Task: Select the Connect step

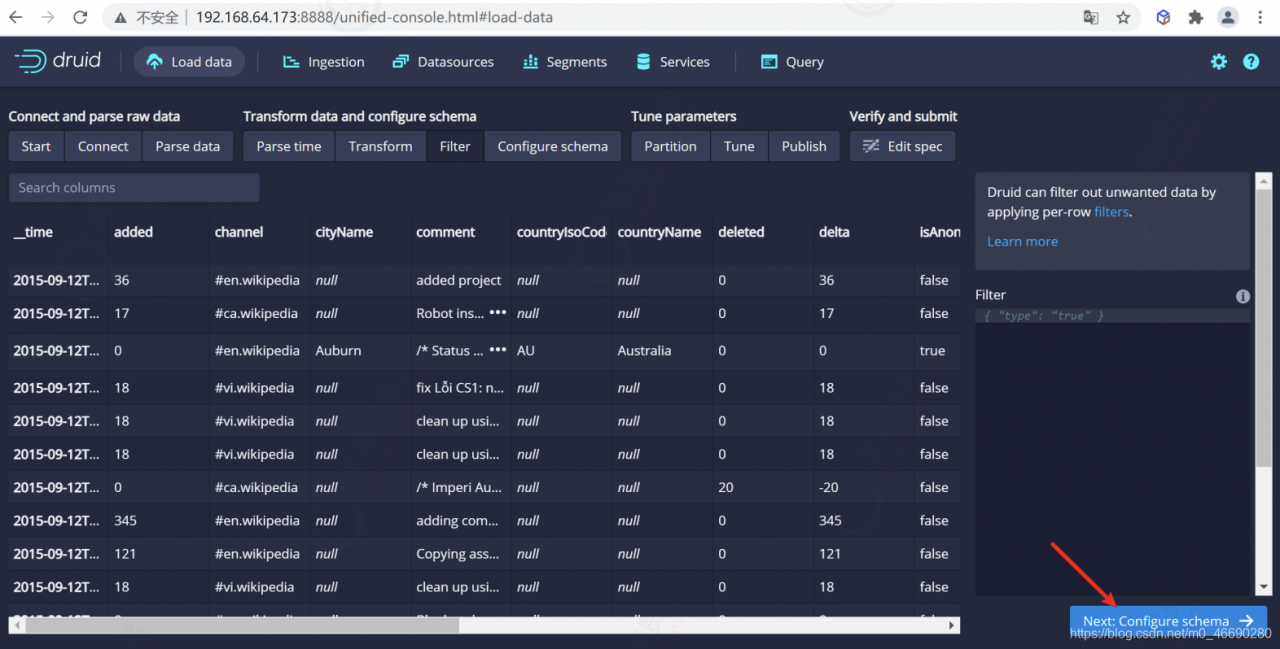Action: (103, 146)
